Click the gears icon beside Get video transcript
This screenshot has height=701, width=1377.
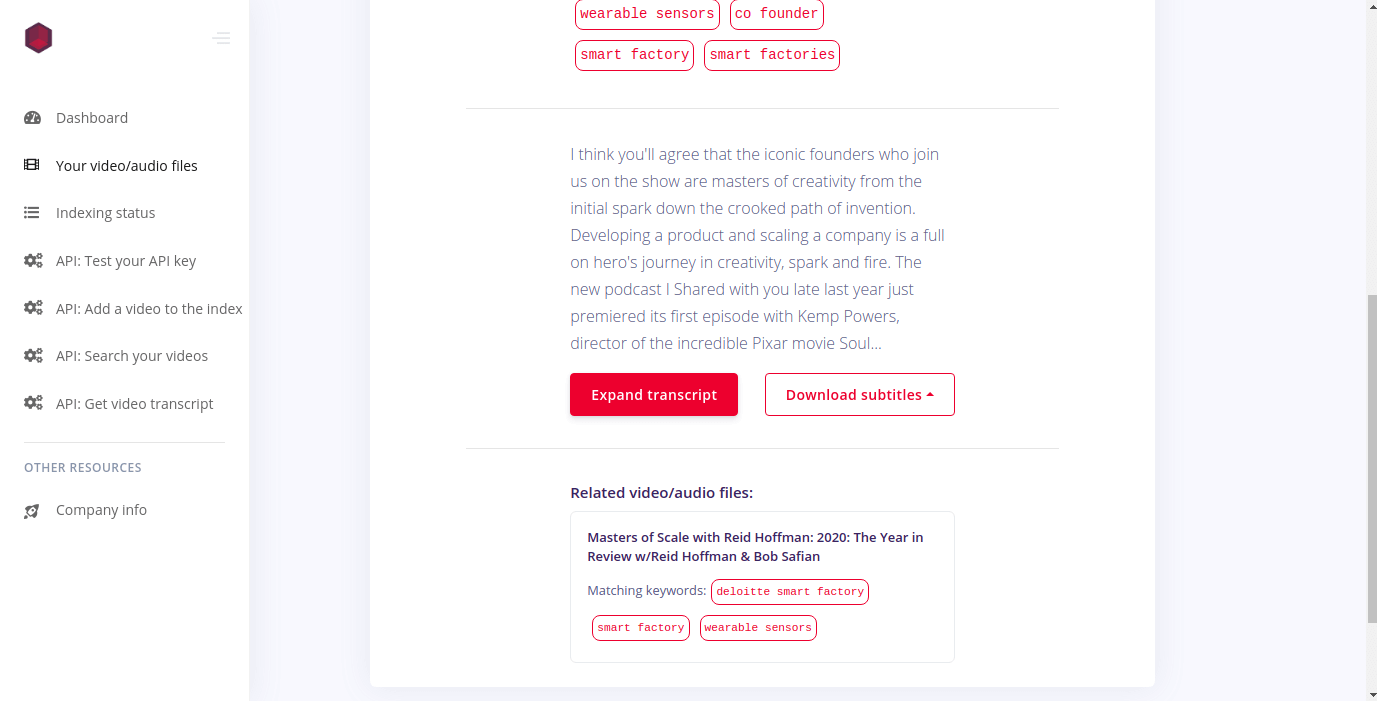[33, 404]
